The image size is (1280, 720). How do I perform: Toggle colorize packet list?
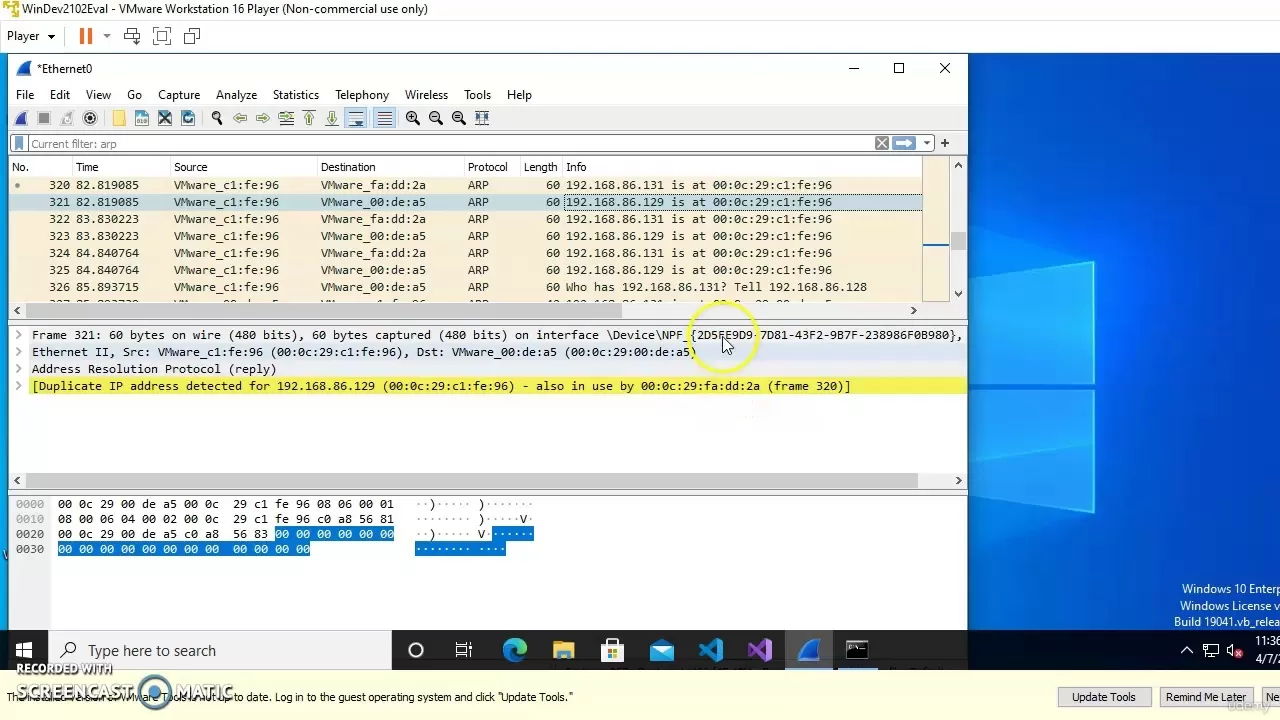[384, 117]
